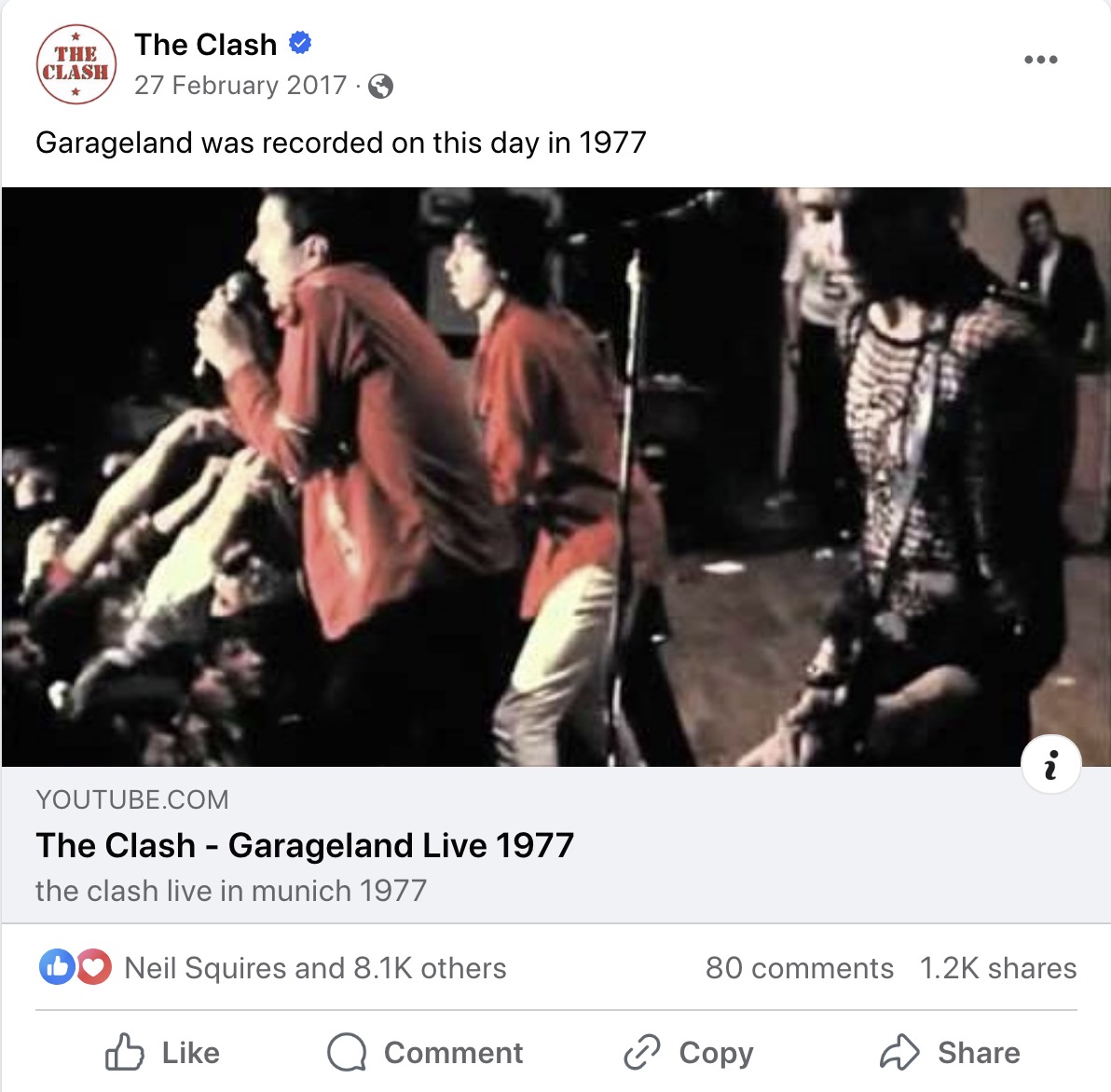Play the Garageland video thumbnail
Image resolution: width=1111 pixels, height=1092 pixels.
555,477
